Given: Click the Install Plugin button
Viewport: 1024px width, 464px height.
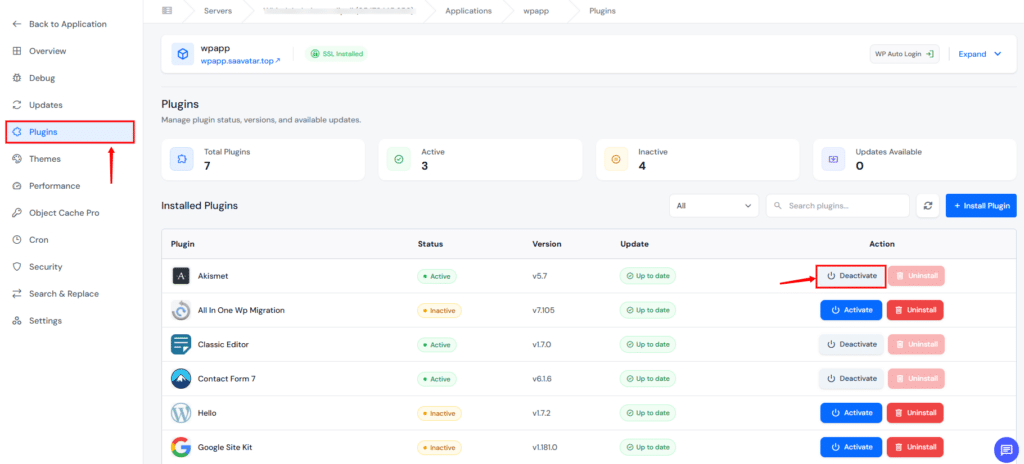Looking at the screenshot, I should (981, 205).
